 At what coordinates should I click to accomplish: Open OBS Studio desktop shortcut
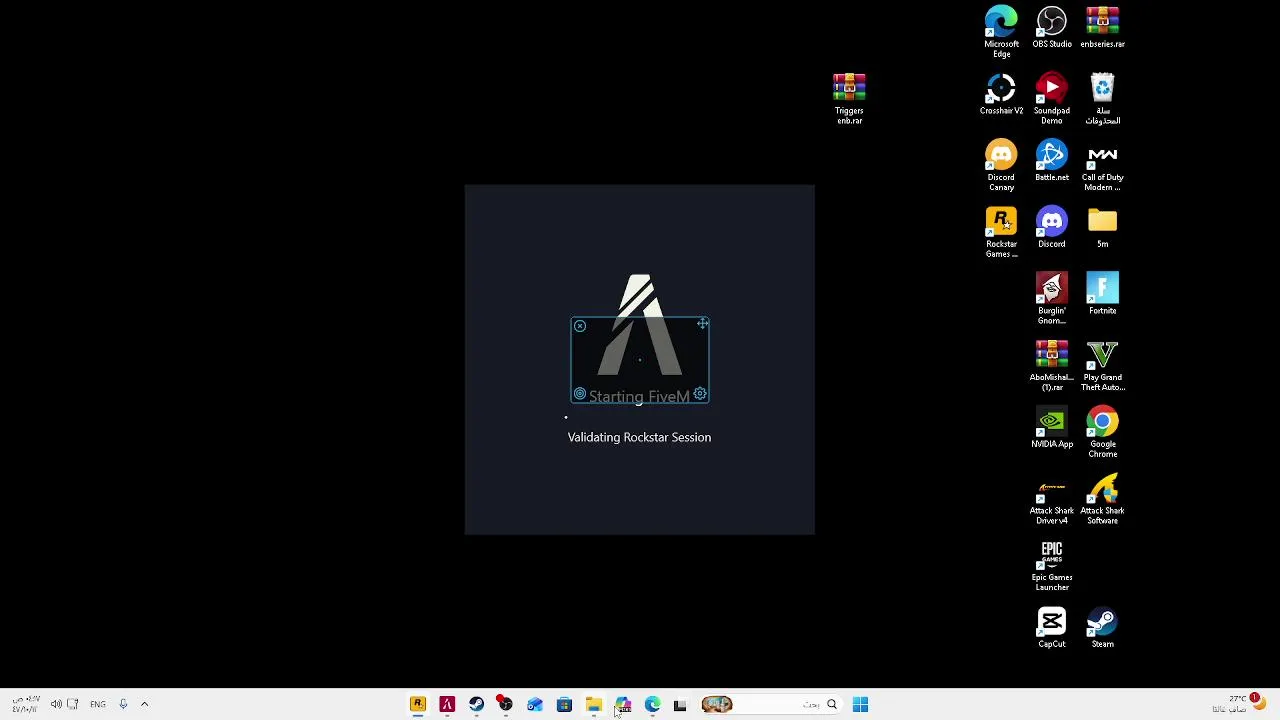point(1052,27)
